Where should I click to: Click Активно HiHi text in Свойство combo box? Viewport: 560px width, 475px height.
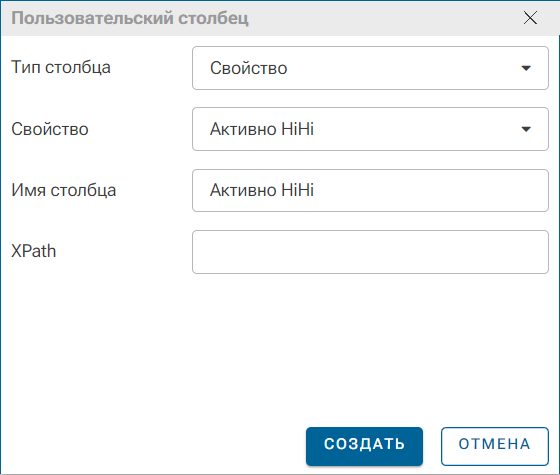(x=262, y=129)
